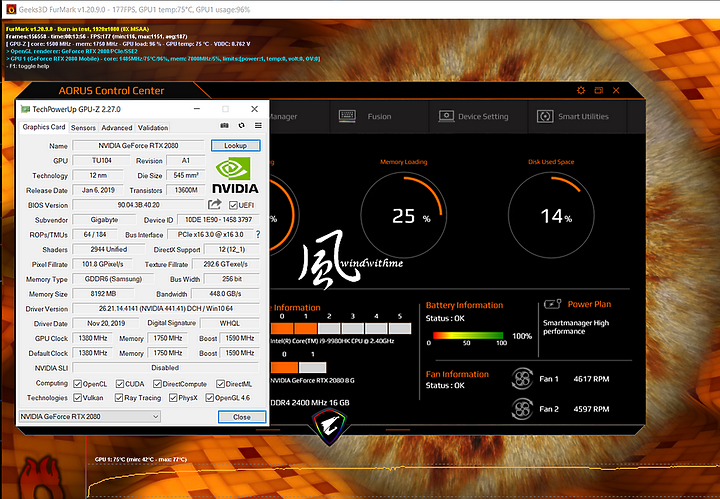Click the Fan 1 fan icon
This screenshot has height=499, width=720.
pos(522,379)
